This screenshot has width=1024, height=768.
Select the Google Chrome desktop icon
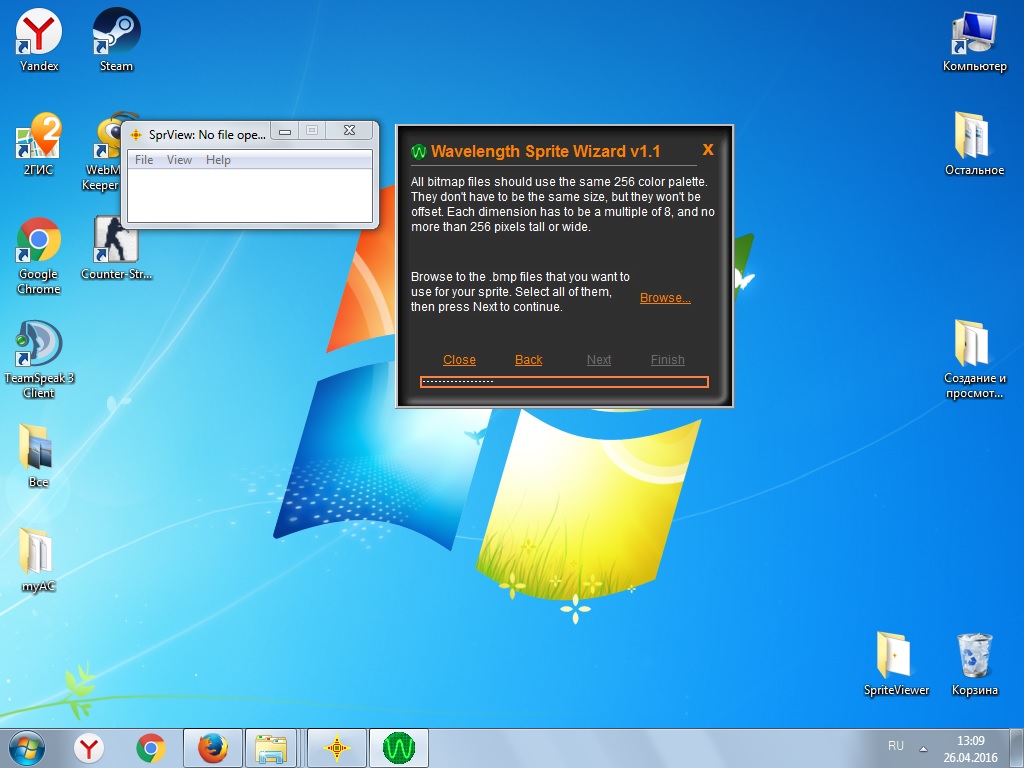coord(39,255)
